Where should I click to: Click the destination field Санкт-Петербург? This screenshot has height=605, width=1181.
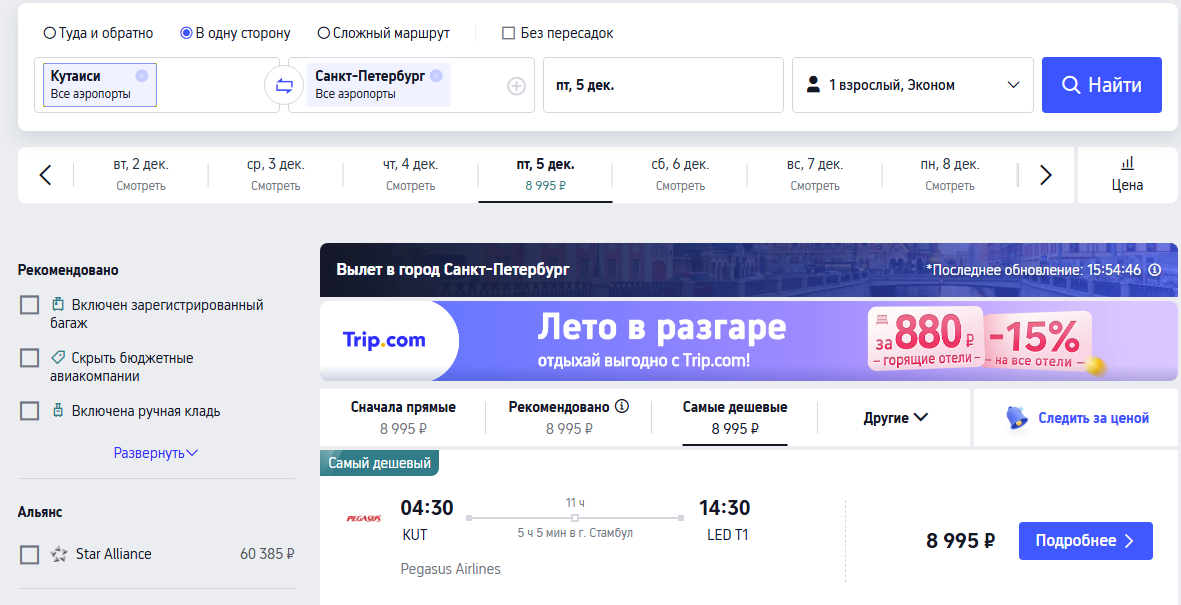(411, 85)
